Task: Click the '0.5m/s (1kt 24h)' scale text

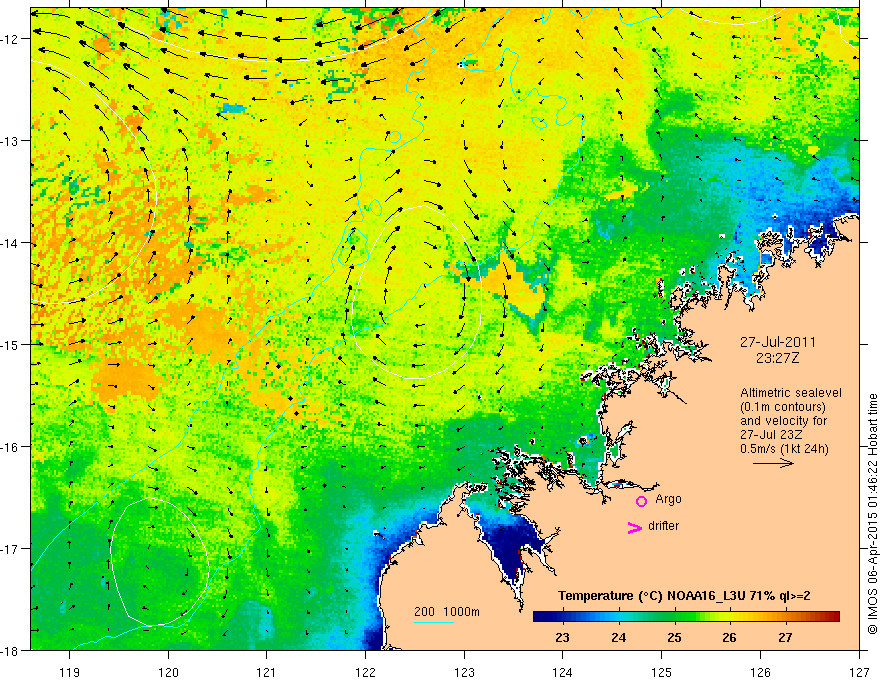Action: pos(785,449)
